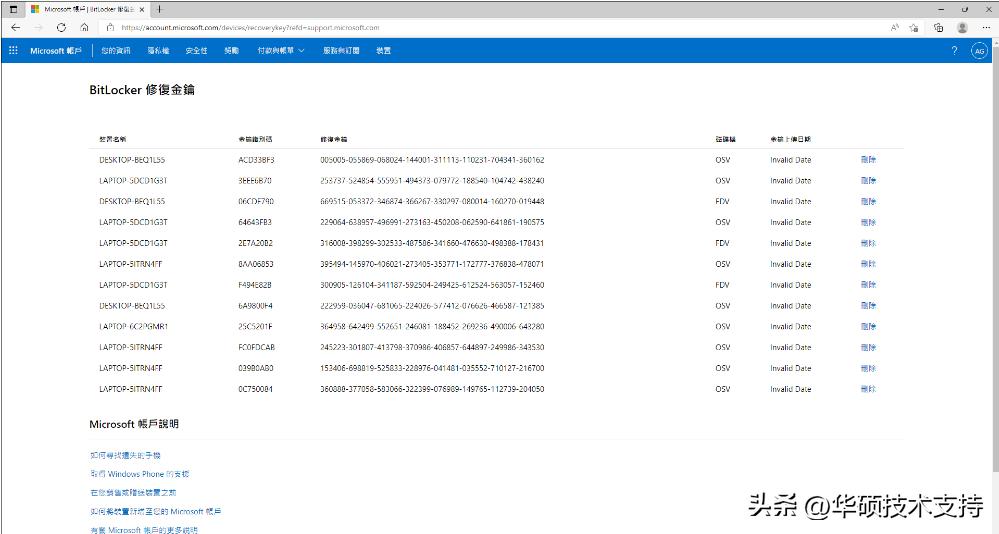Open the 安全性 menu item

point(196,50)
